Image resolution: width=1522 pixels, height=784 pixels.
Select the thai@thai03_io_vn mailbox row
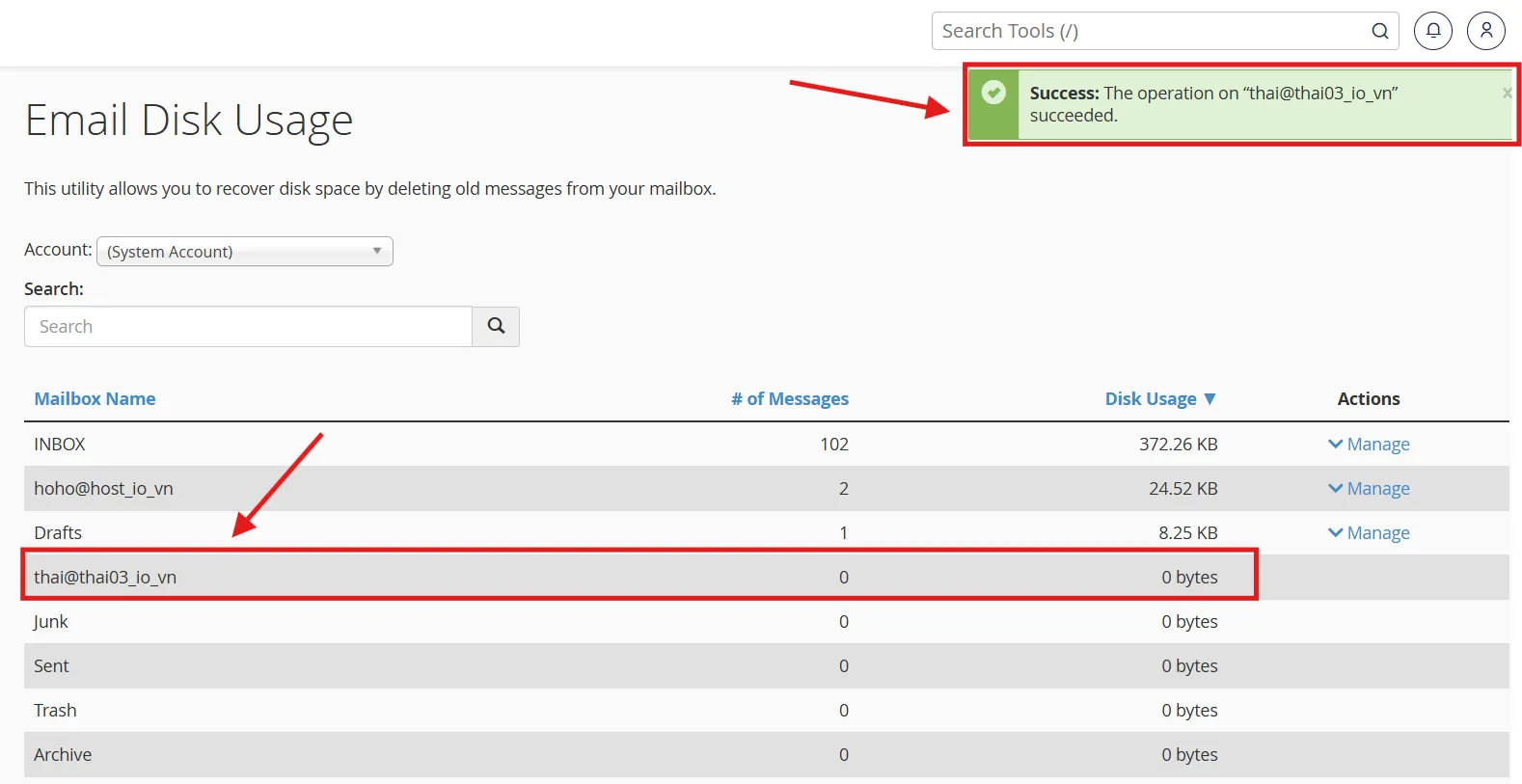[x=105, y=578]
